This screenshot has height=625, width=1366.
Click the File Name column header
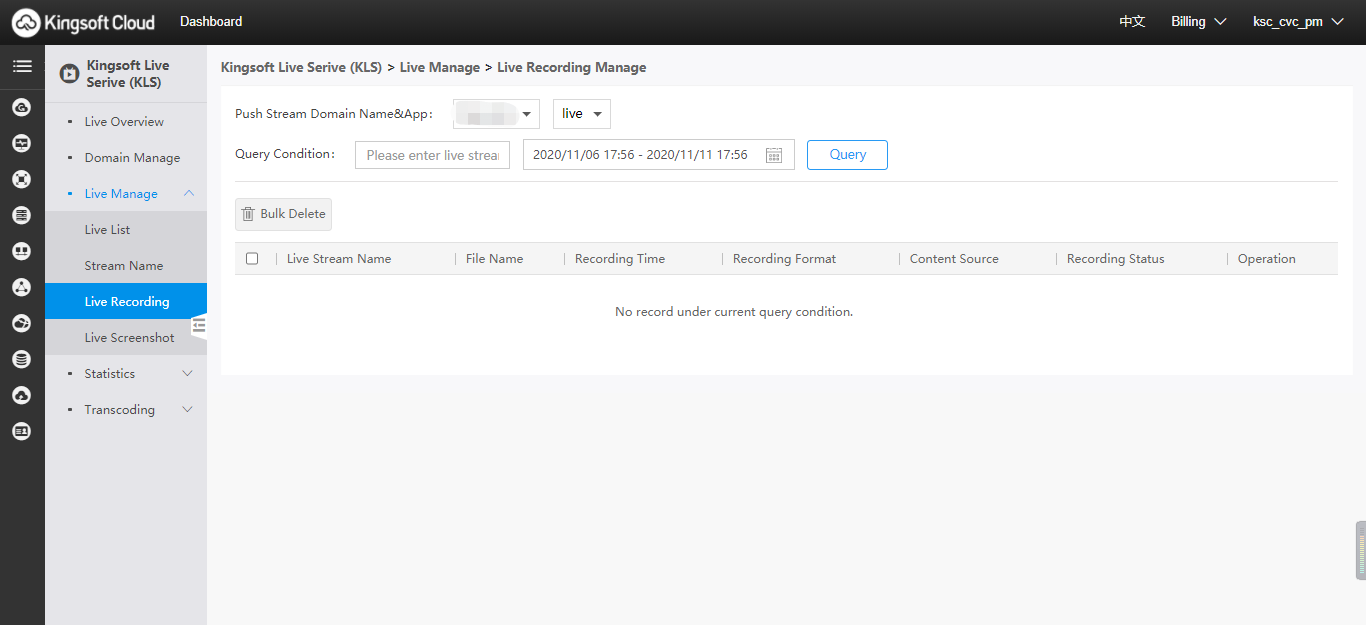(495, 259)
